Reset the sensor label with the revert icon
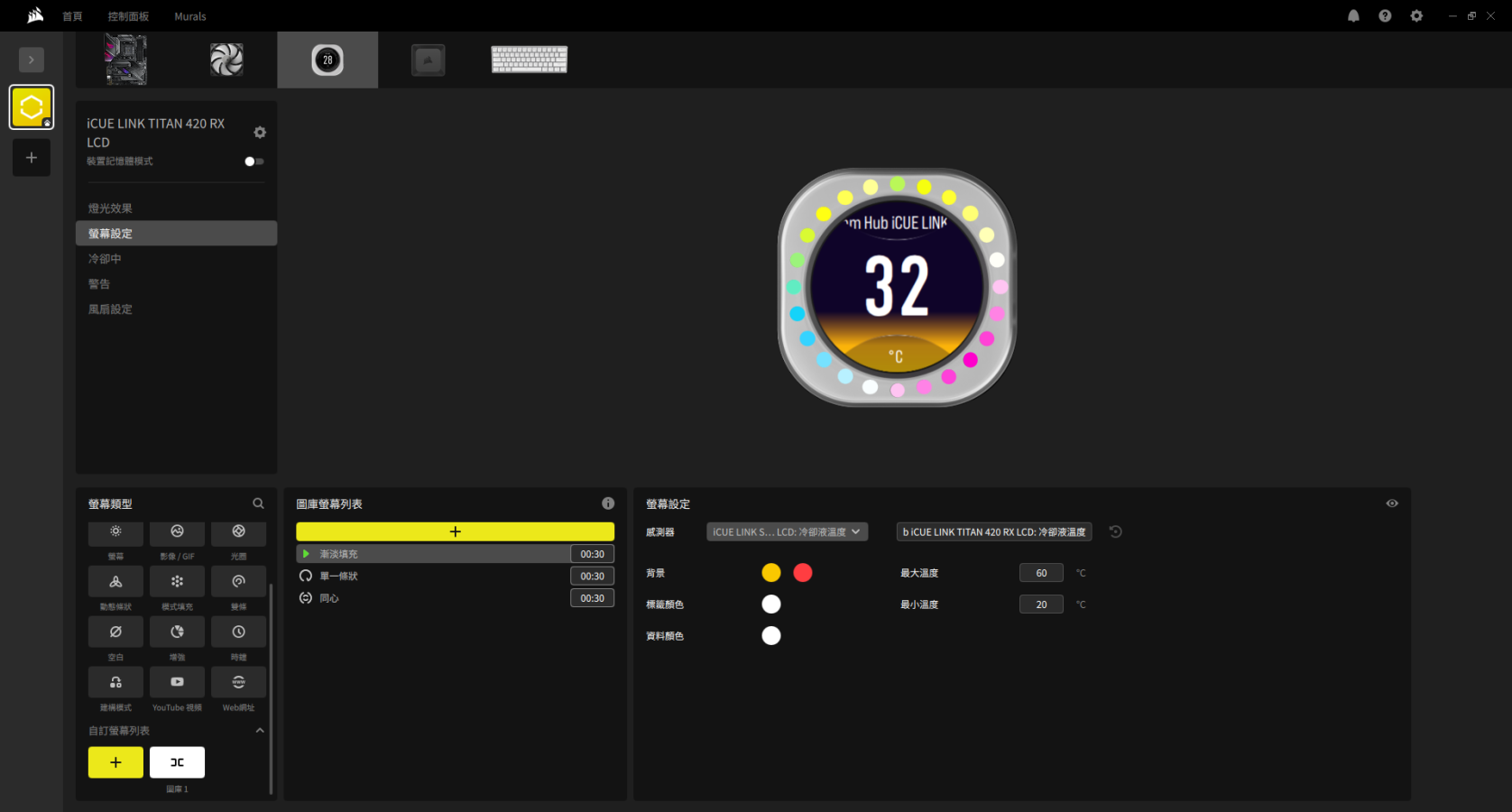Image resolution: width=1512 pixels, height=812 pixels. coord(1116,532)
